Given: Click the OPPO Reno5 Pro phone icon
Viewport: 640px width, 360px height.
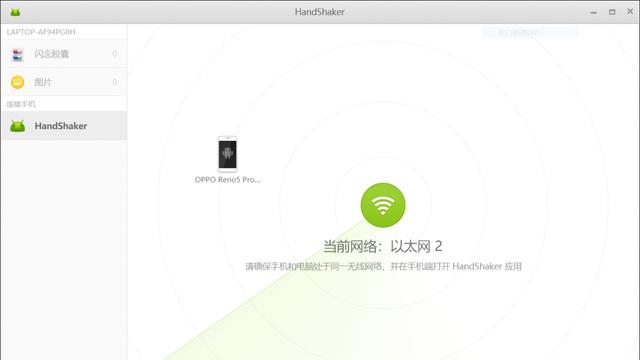Looking at the screenshot, I should (x=227, y=154).
